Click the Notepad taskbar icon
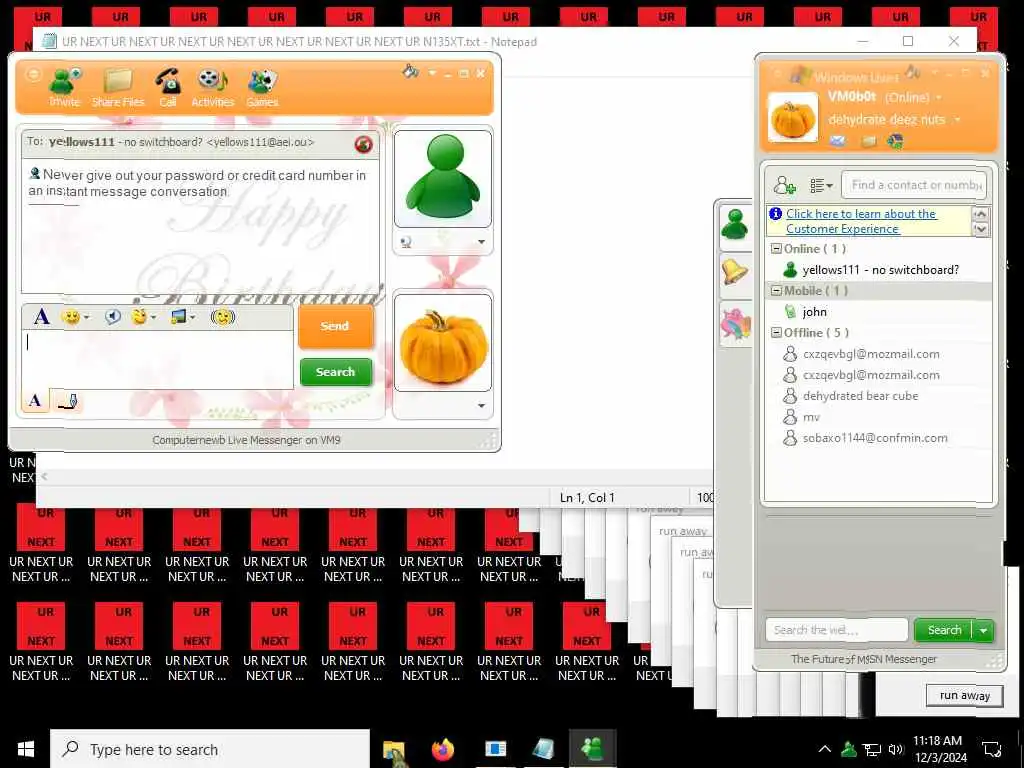Viewport: 1024px width, 768px height. pyautogui.click(x=543, y=749)
